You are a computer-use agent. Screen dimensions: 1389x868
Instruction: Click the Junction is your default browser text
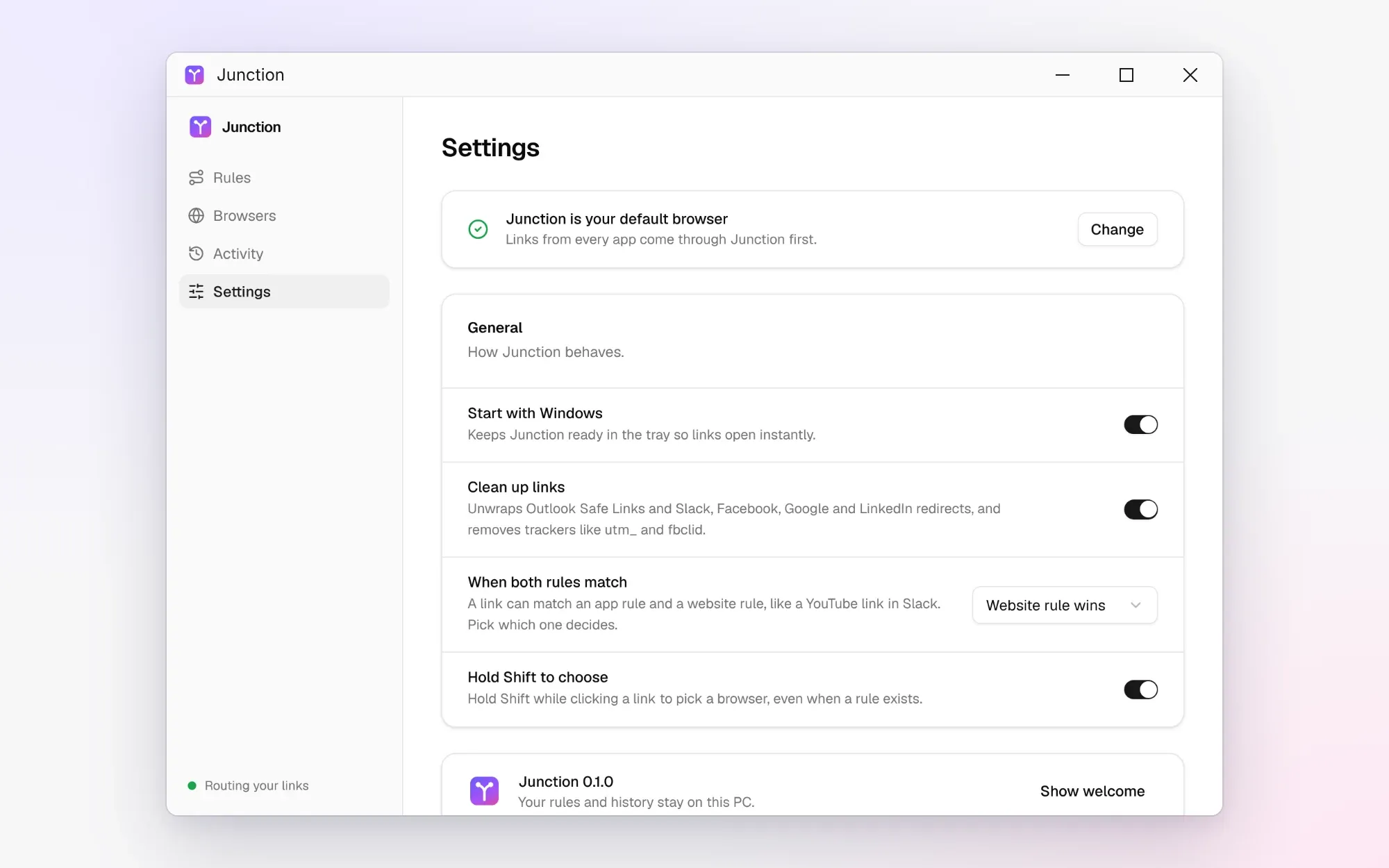tap(617, 219)
